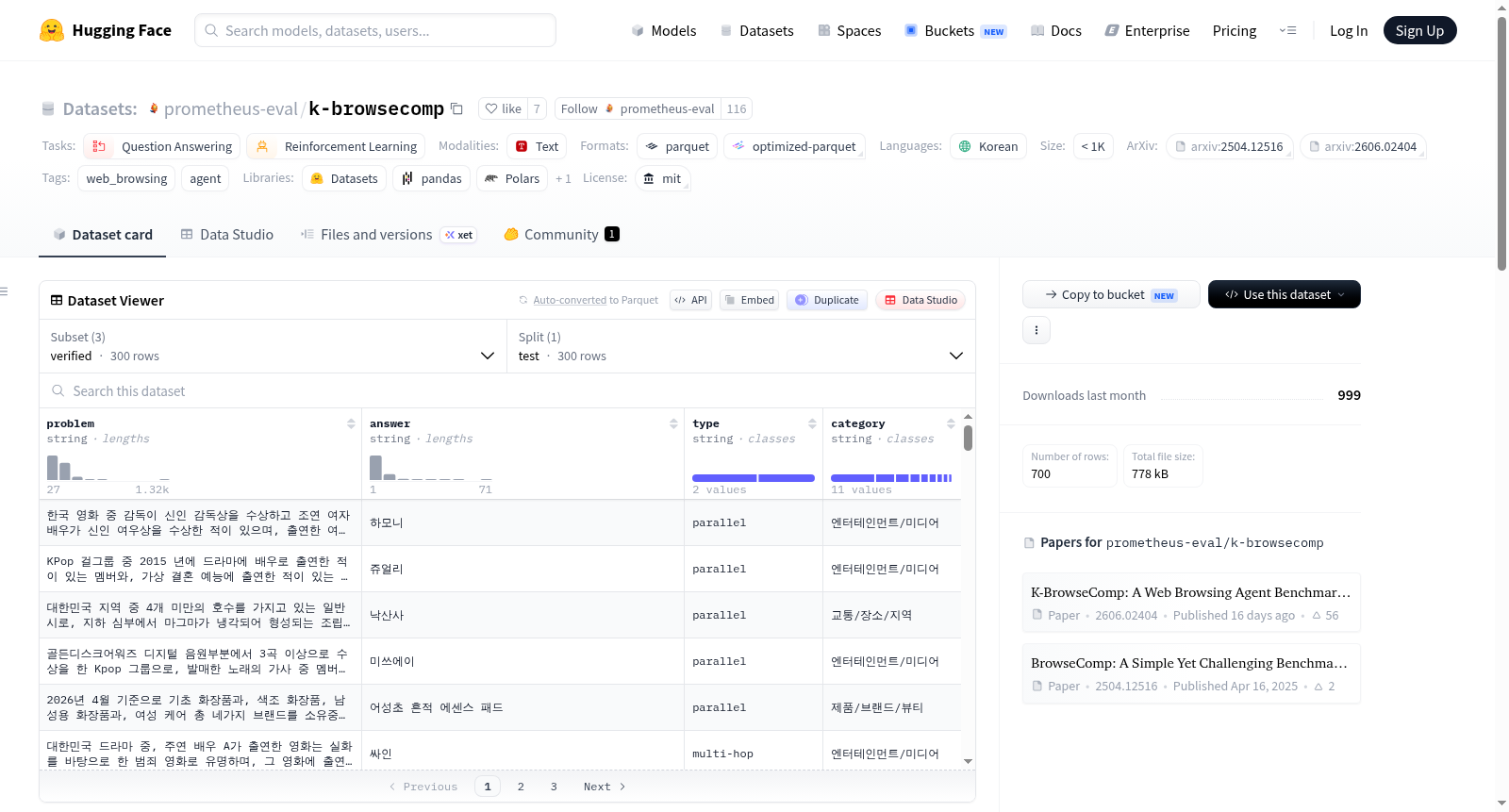The image size is (1509, 812).
Task: Click the Hugging Face logo icon
Action: click(52, 30)
